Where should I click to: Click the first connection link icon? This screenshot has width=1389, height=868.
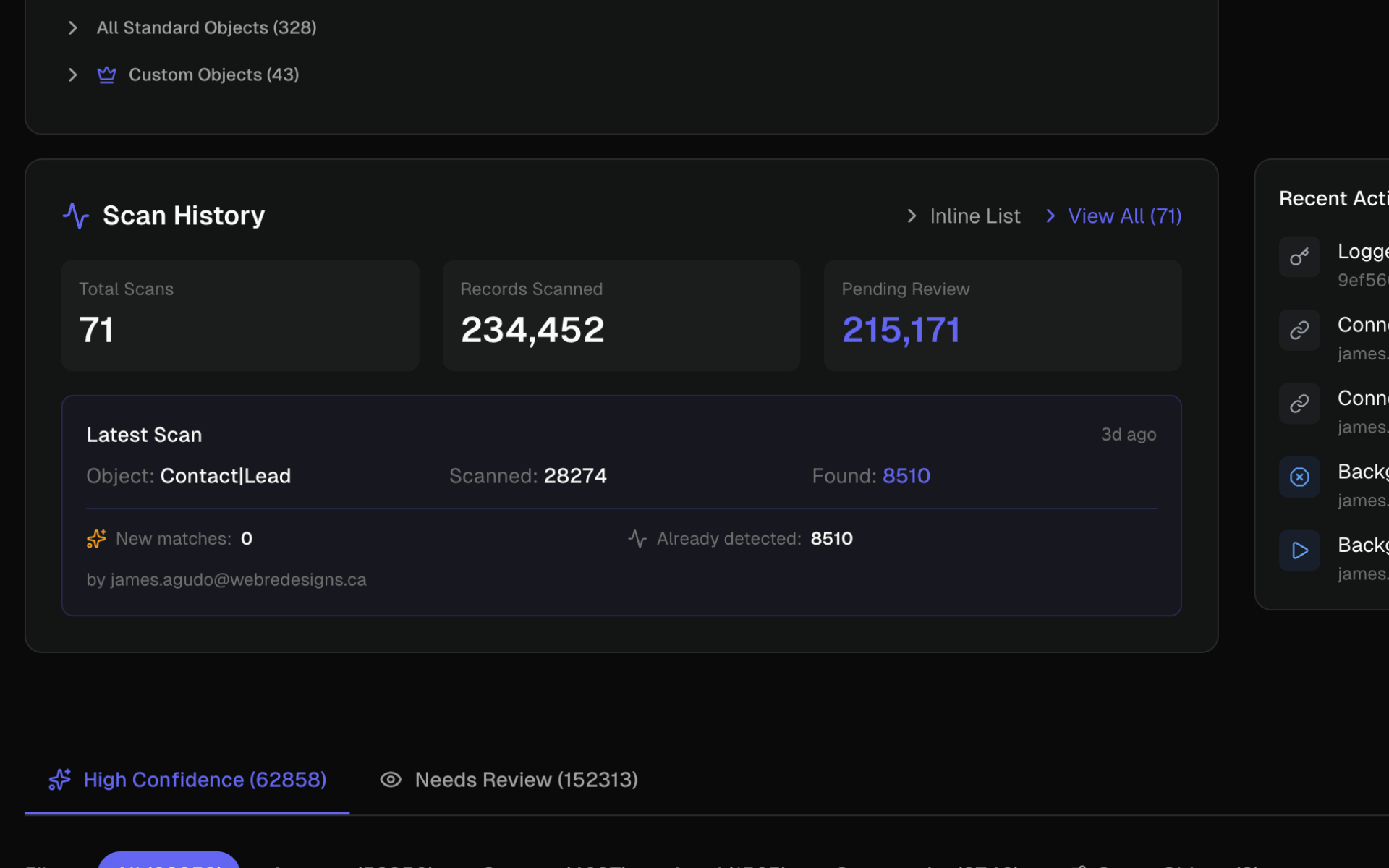tap(1299, 331)
